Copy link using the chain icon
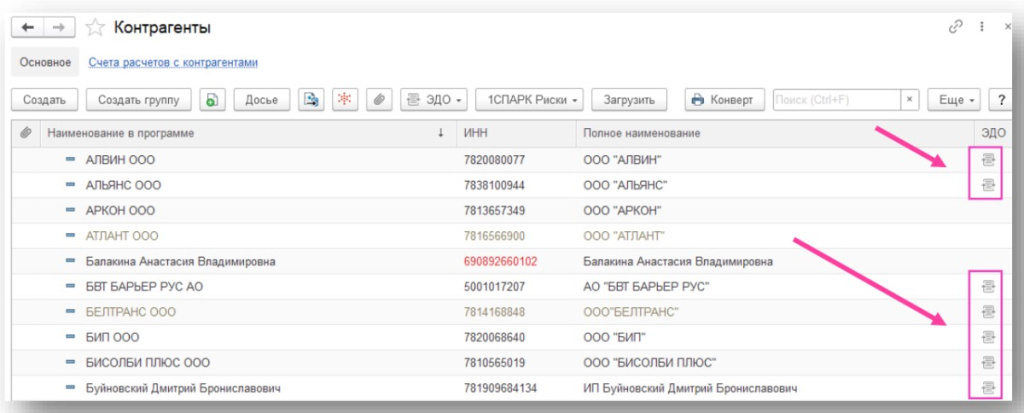Screen dimensions: 1024x413 (955, 27)
